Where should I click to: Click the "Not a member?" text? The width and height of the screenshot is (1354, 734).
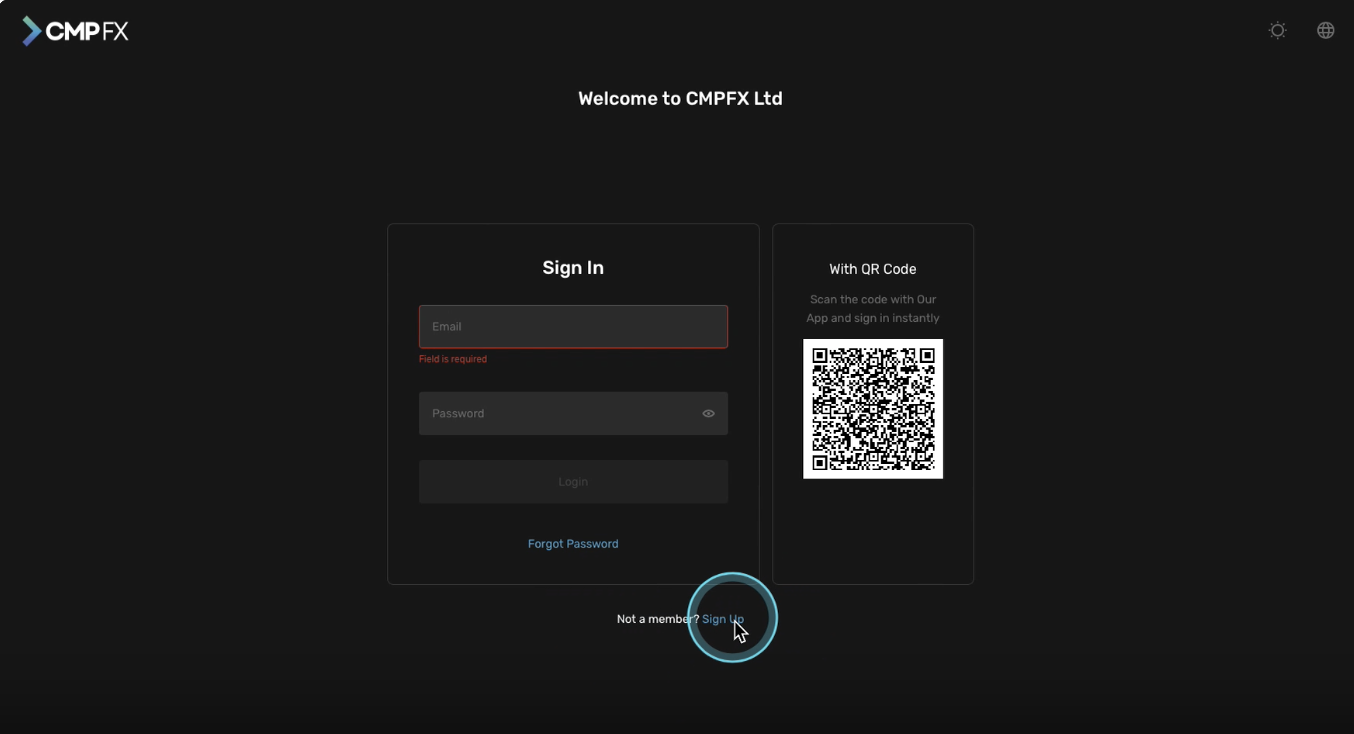(x=658, y=619)
